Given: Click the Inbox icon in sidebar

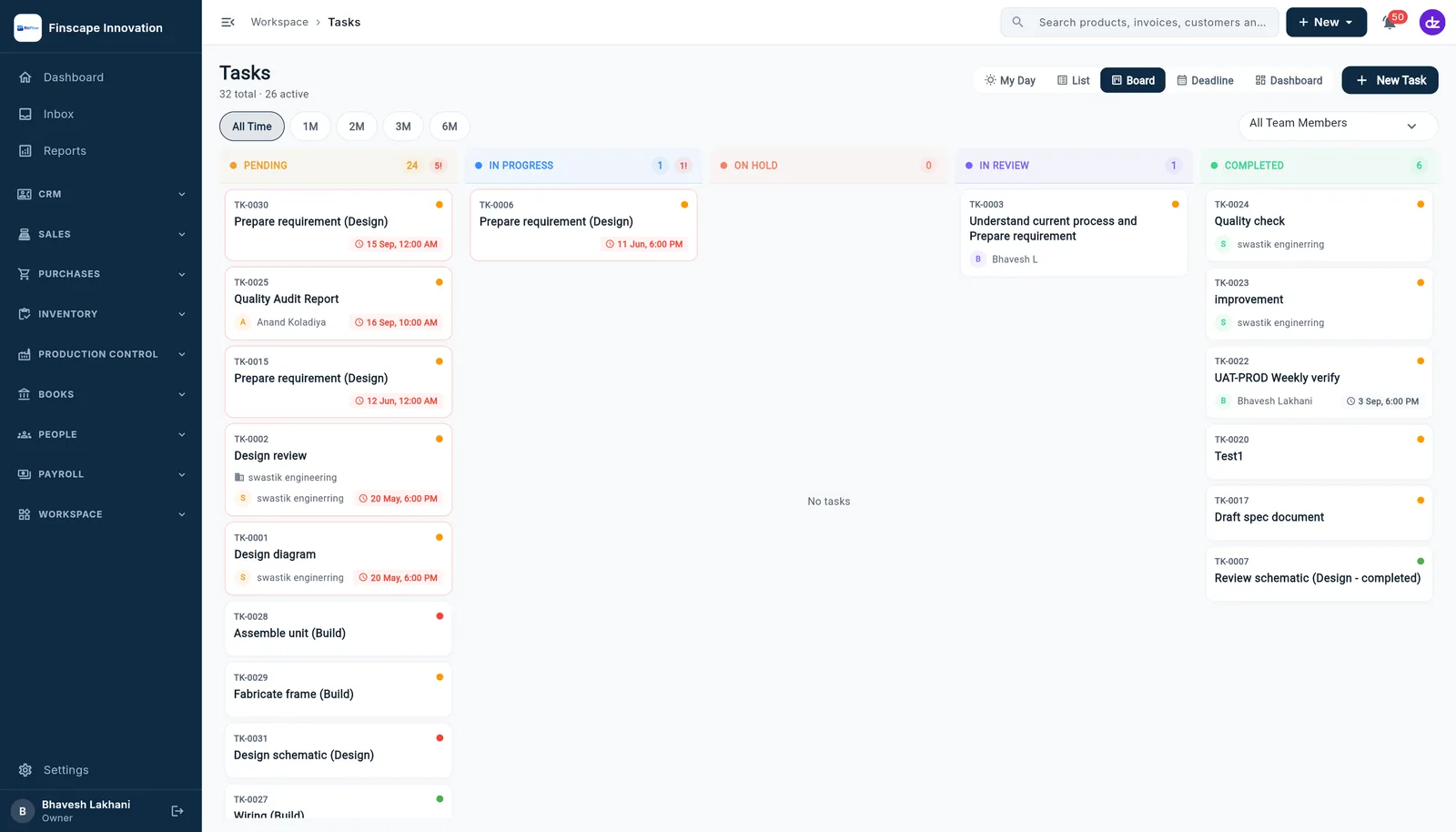Looking at the screenshot, I should pyautogui.click(x=25, y=114).
